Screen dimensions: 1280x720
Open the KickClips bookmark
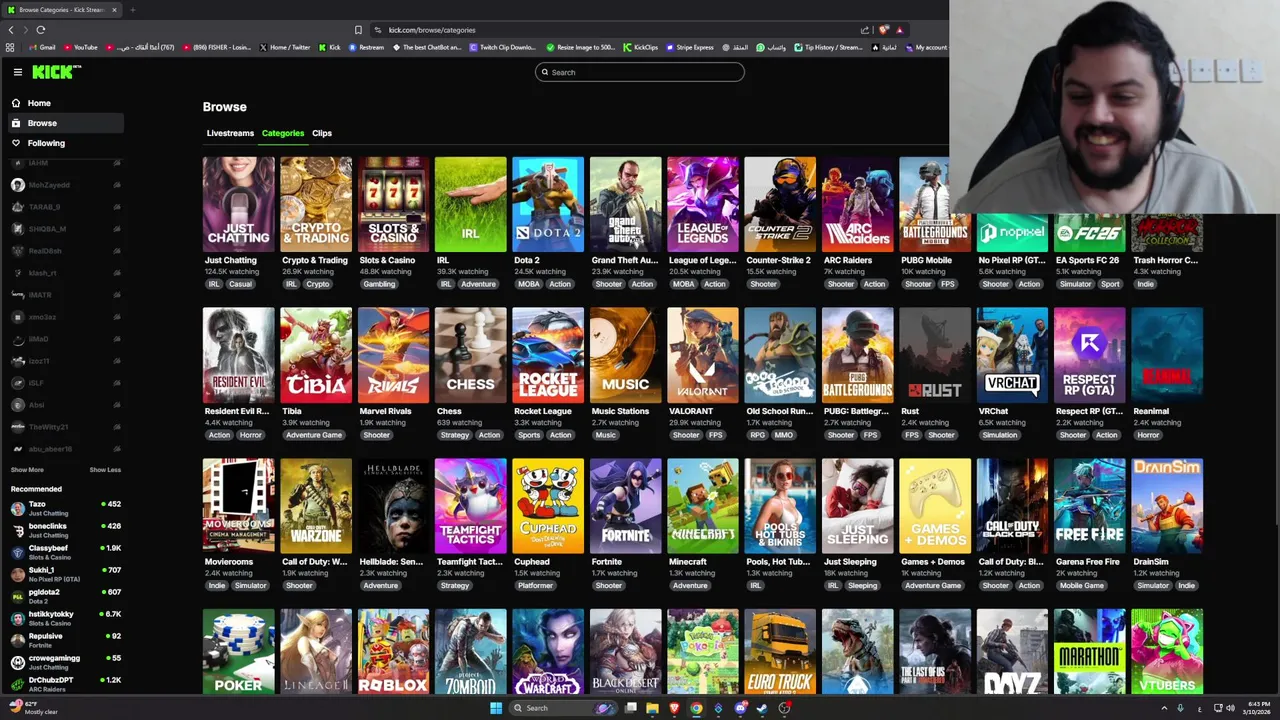(641, 47)
